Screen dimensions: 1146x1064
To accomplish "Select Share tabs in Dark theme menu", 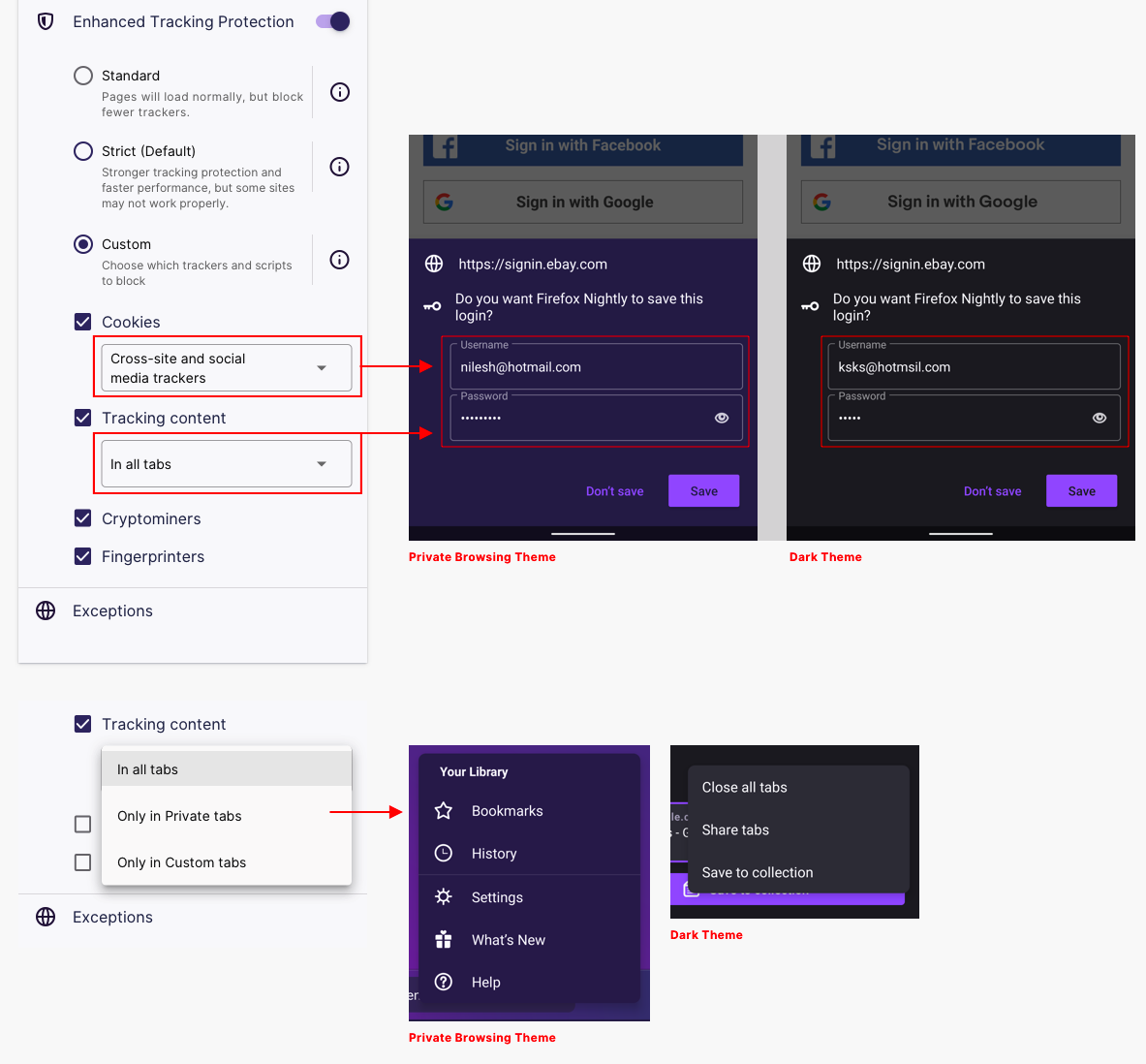I will click(x=799, y=830).
